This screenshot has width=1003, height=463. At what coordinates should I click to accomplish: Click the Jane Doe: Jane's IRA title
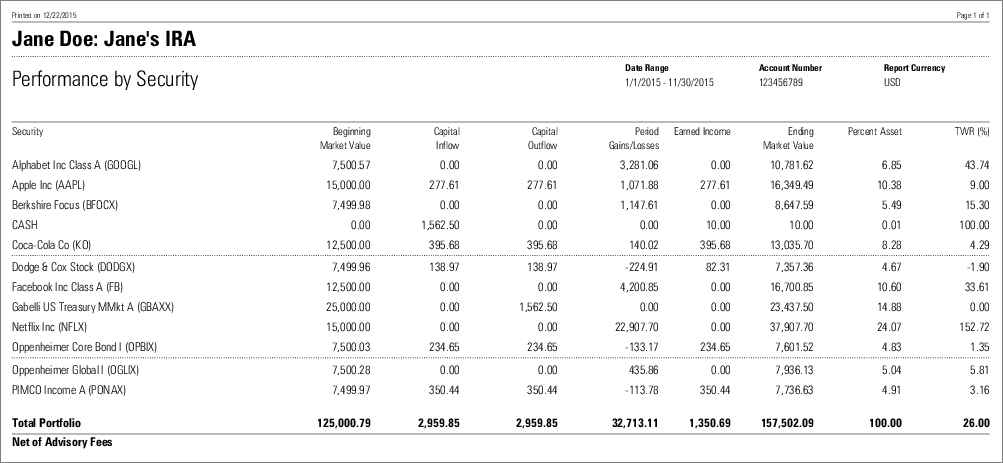103,40
